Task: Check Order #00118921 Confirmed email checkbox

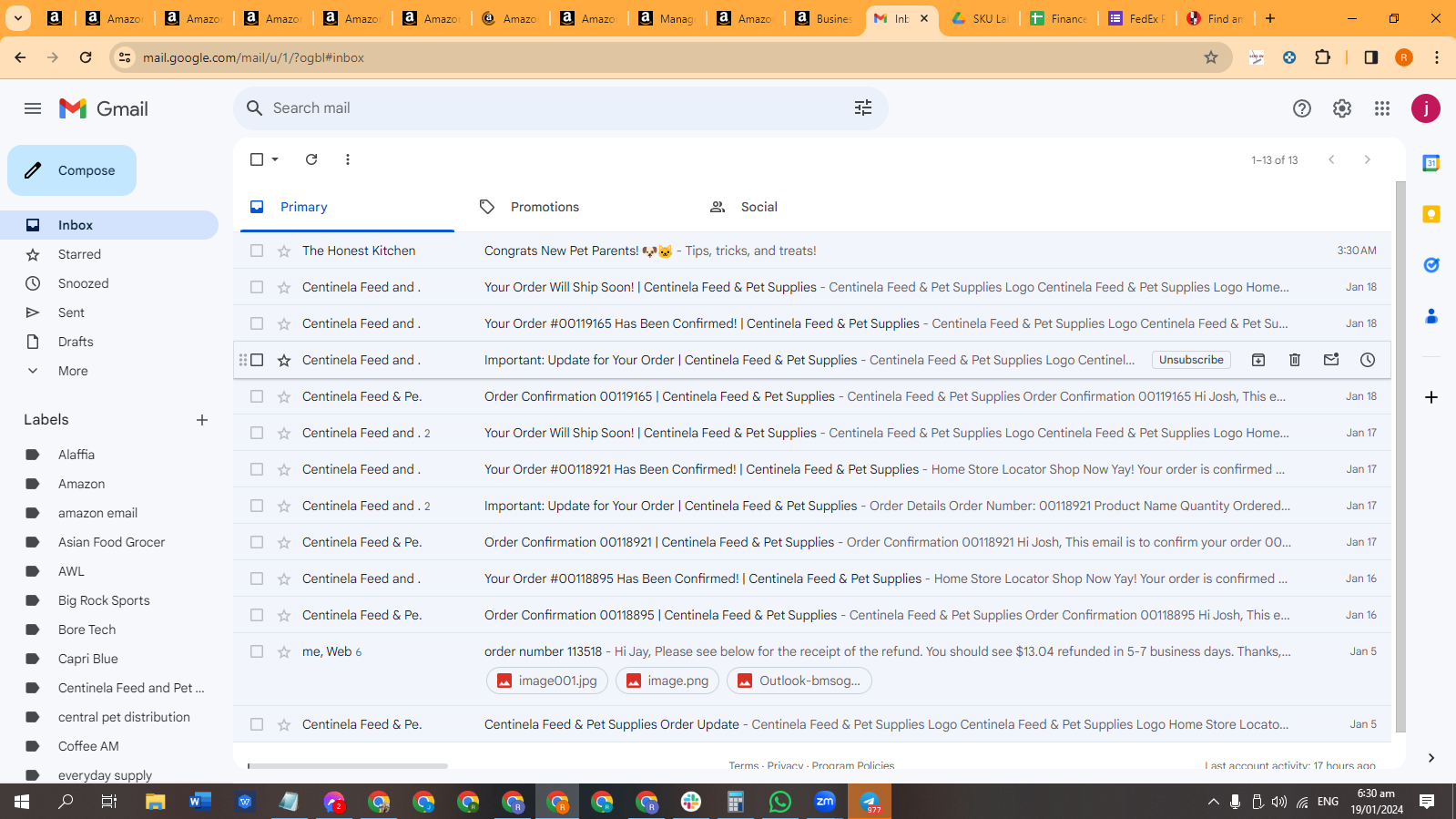Action: point(257,469)
